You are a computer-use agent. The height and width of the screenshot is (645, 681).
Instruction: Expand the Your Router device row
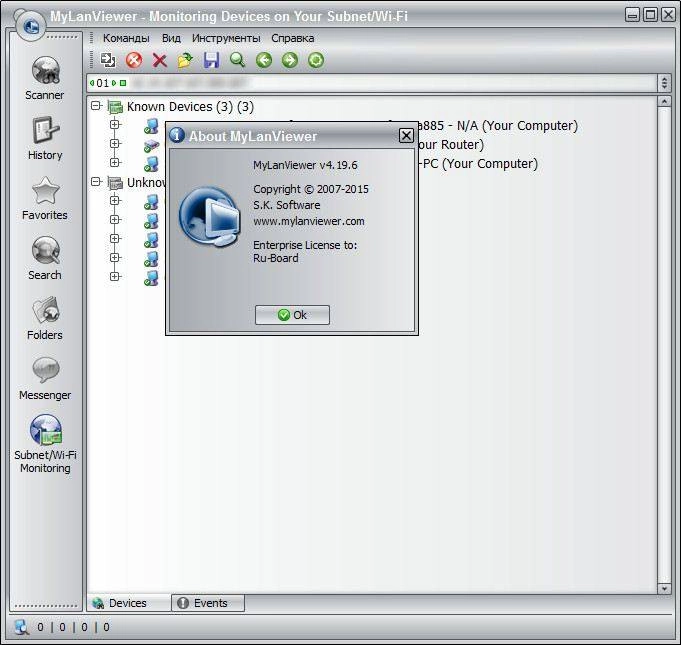pyautogui.click(x=115, y=143)
